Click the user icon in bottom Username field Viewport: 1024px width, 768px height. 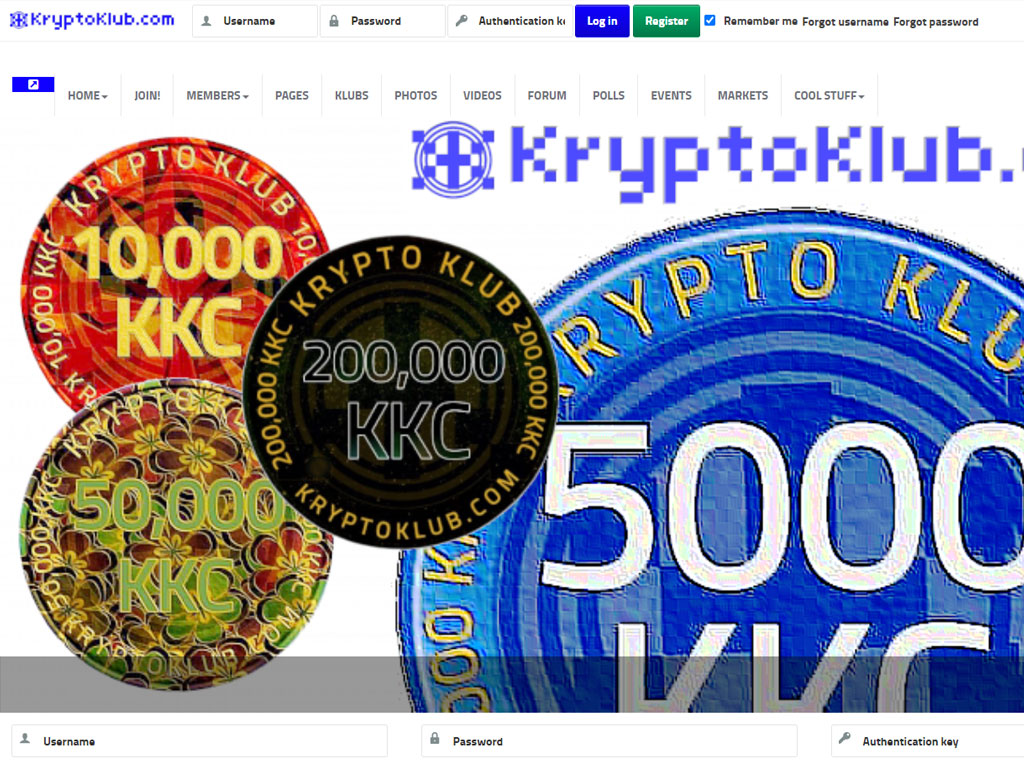25,739
